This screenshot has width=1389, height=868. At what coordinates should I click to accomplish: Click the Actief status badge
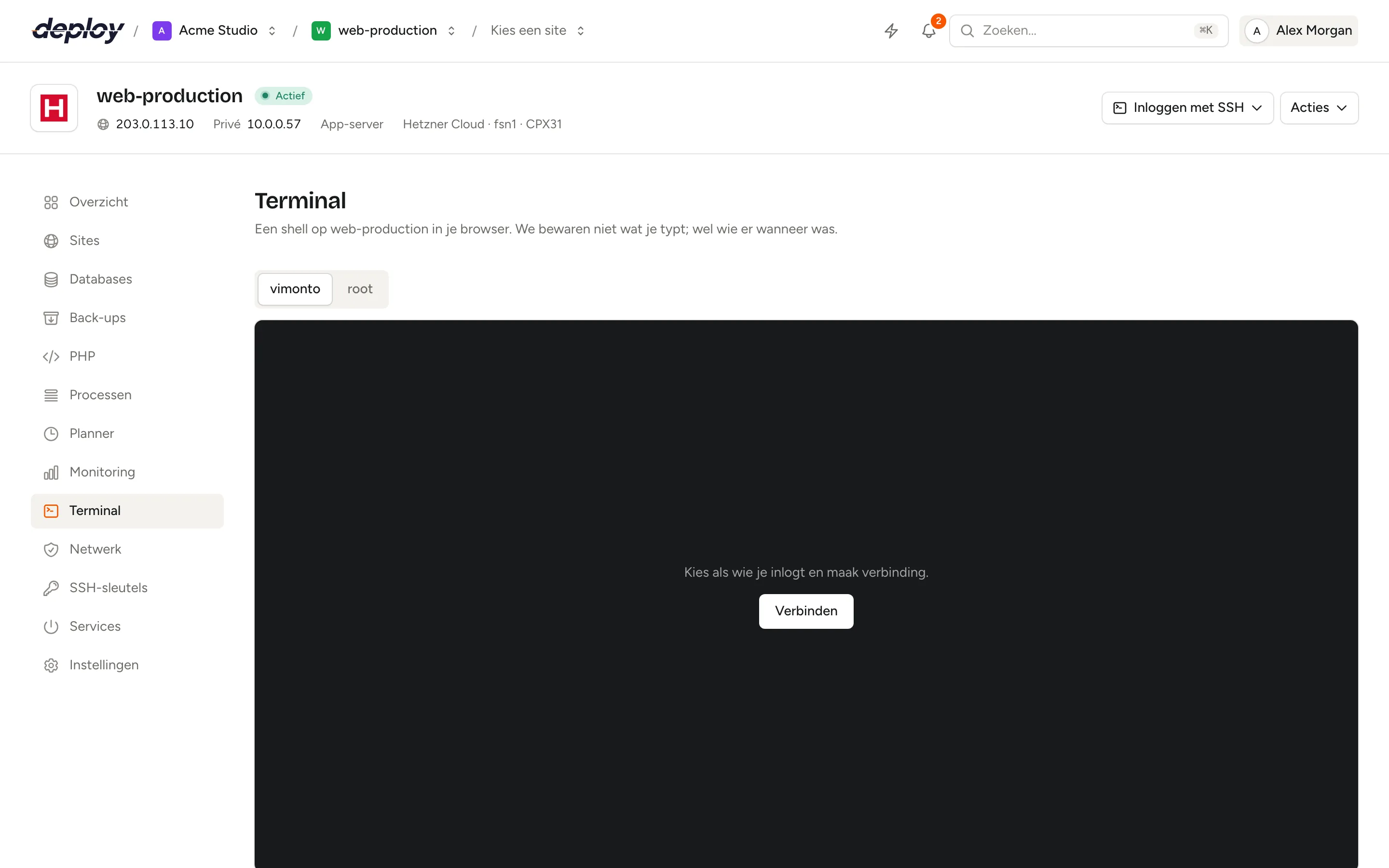point(284,96)
